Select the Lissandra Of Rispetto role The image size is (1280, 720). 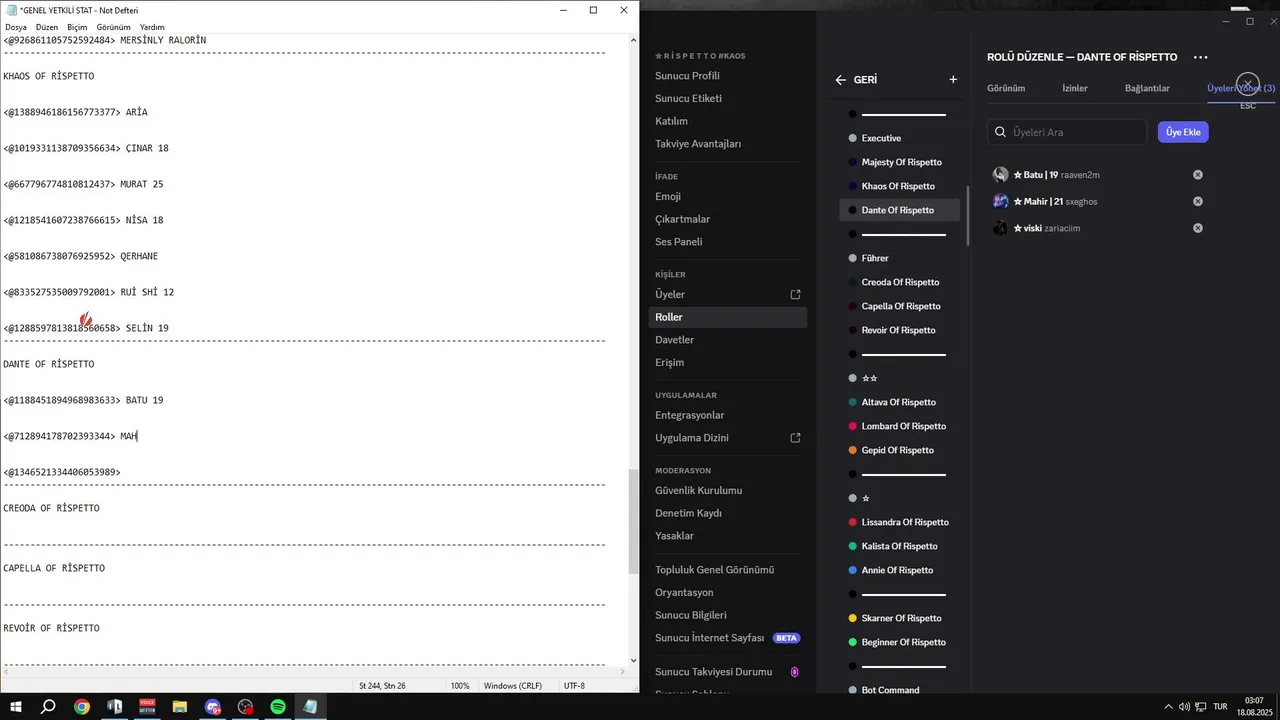click(x=899, y=522)
